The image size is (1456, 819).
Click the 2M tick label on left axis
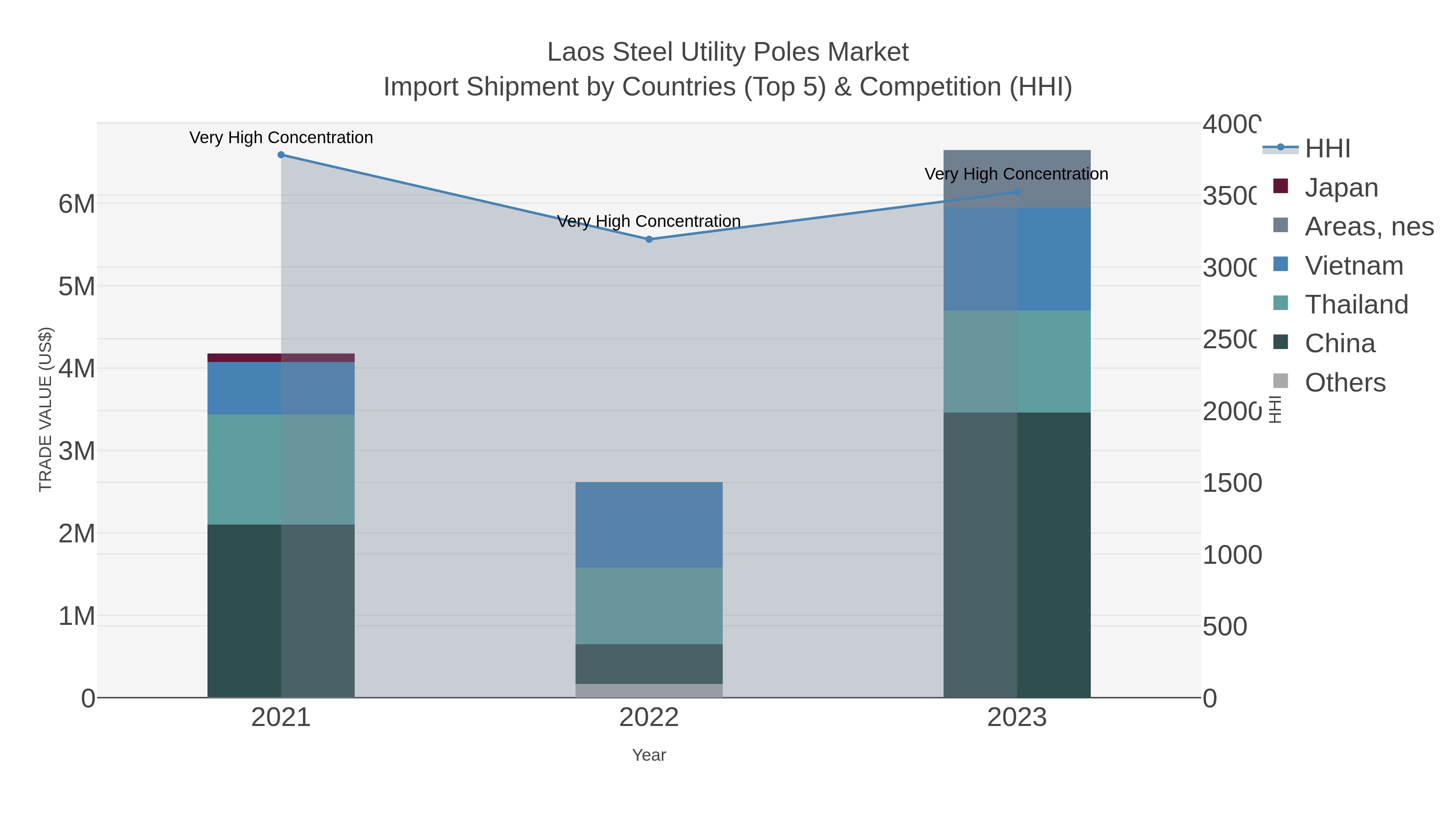77,533
